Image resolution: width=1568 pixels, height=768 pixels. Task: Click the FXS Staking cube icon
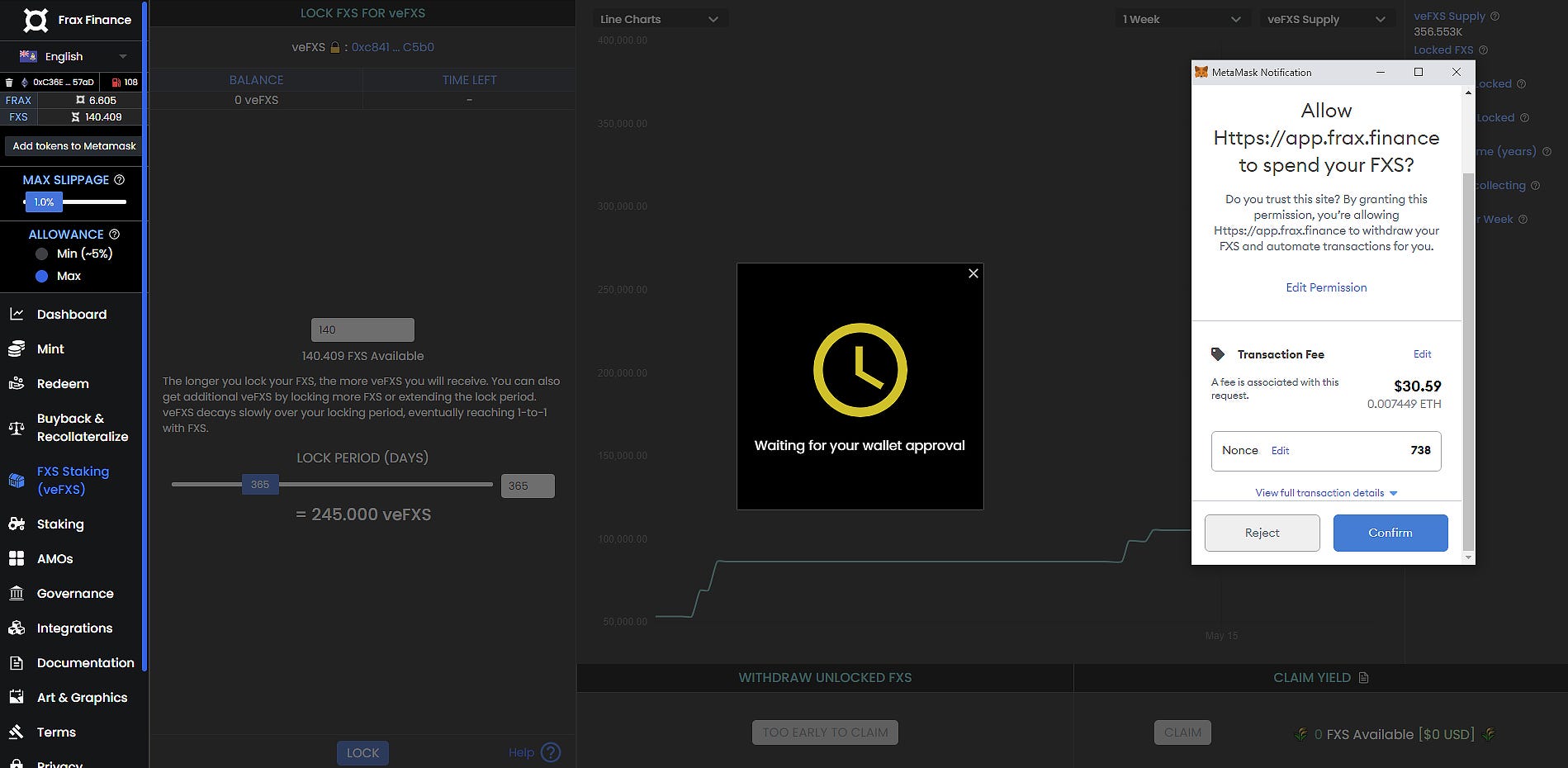[17, 480]
